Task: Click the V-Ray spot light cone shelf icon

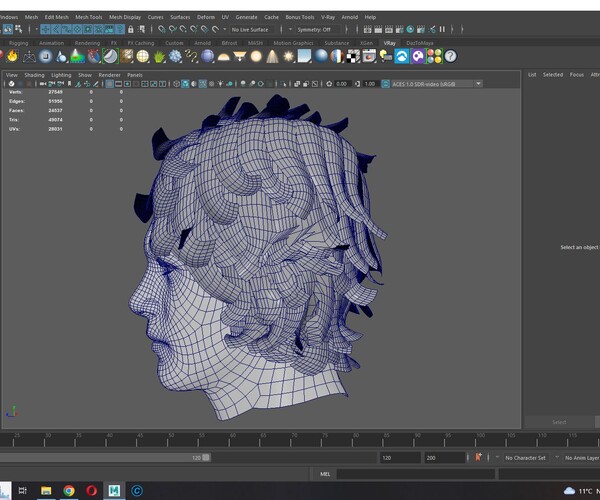Action: pyautogui.click(x=272, y=56)
